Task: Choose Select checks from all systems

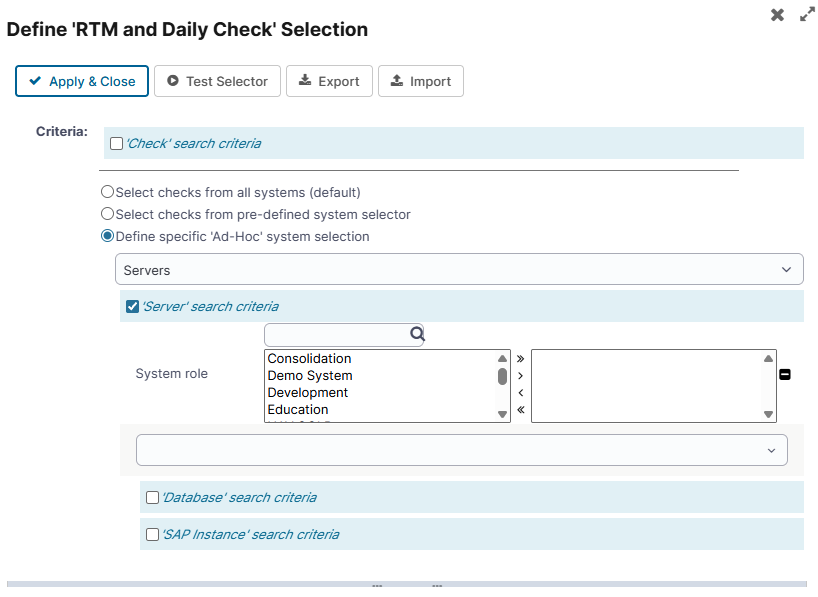Action: point(107,192)
